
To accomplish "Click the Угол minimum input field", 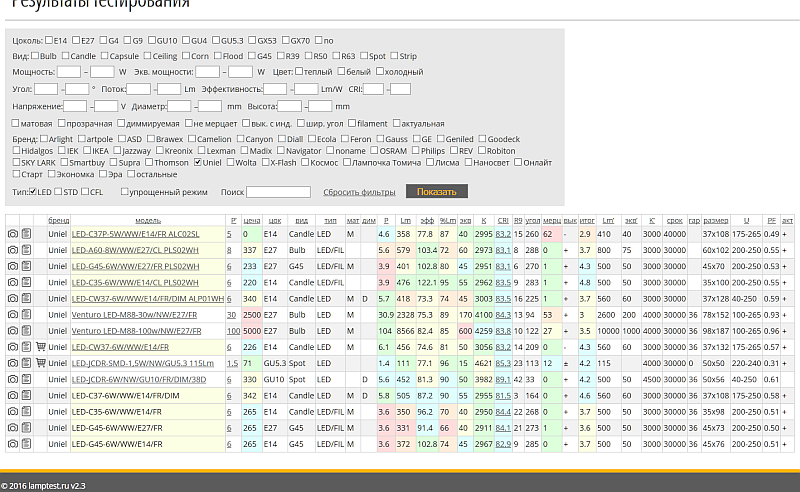I will pyautogui.click(x=46, y=89).
